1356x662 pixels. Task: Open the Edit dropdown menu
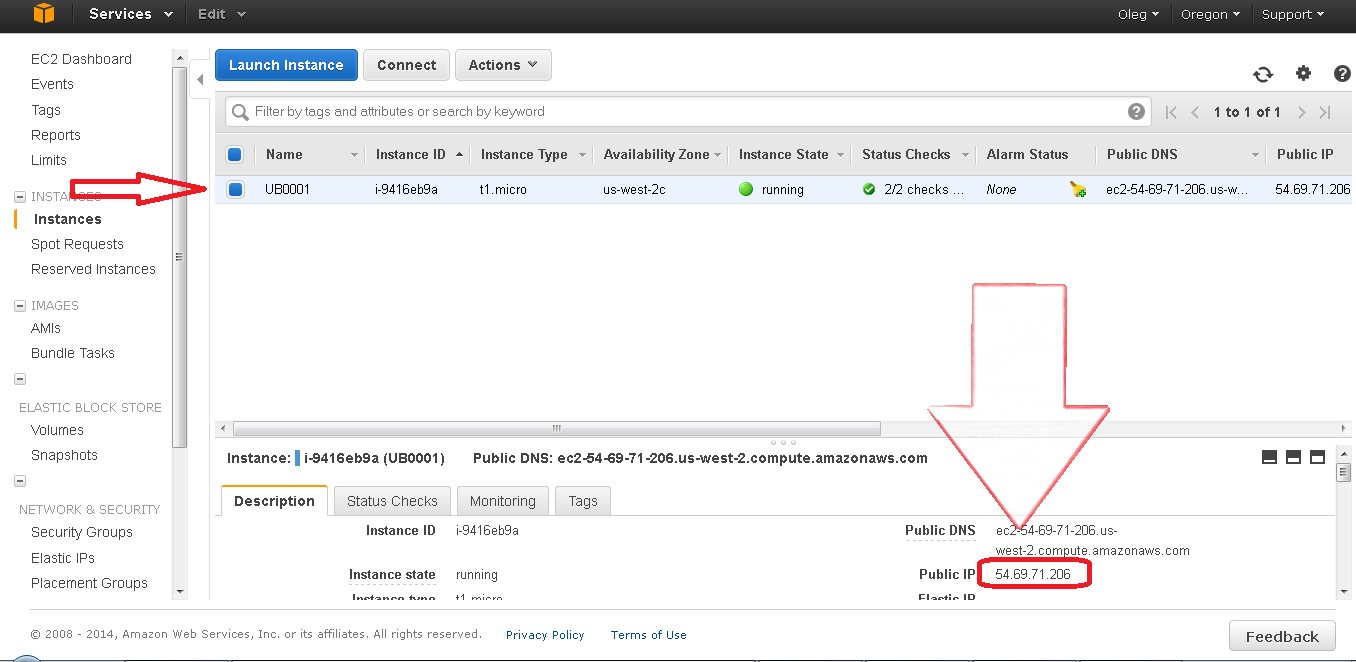click(222, 14)
